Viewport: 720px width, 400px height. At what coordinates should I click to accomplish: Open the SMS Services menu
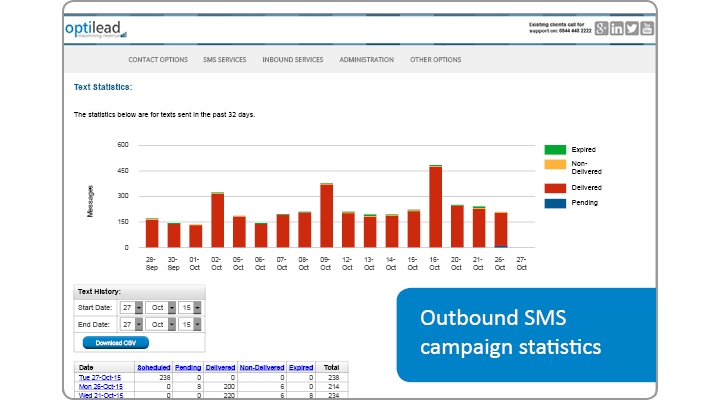[x=225, y=60]
